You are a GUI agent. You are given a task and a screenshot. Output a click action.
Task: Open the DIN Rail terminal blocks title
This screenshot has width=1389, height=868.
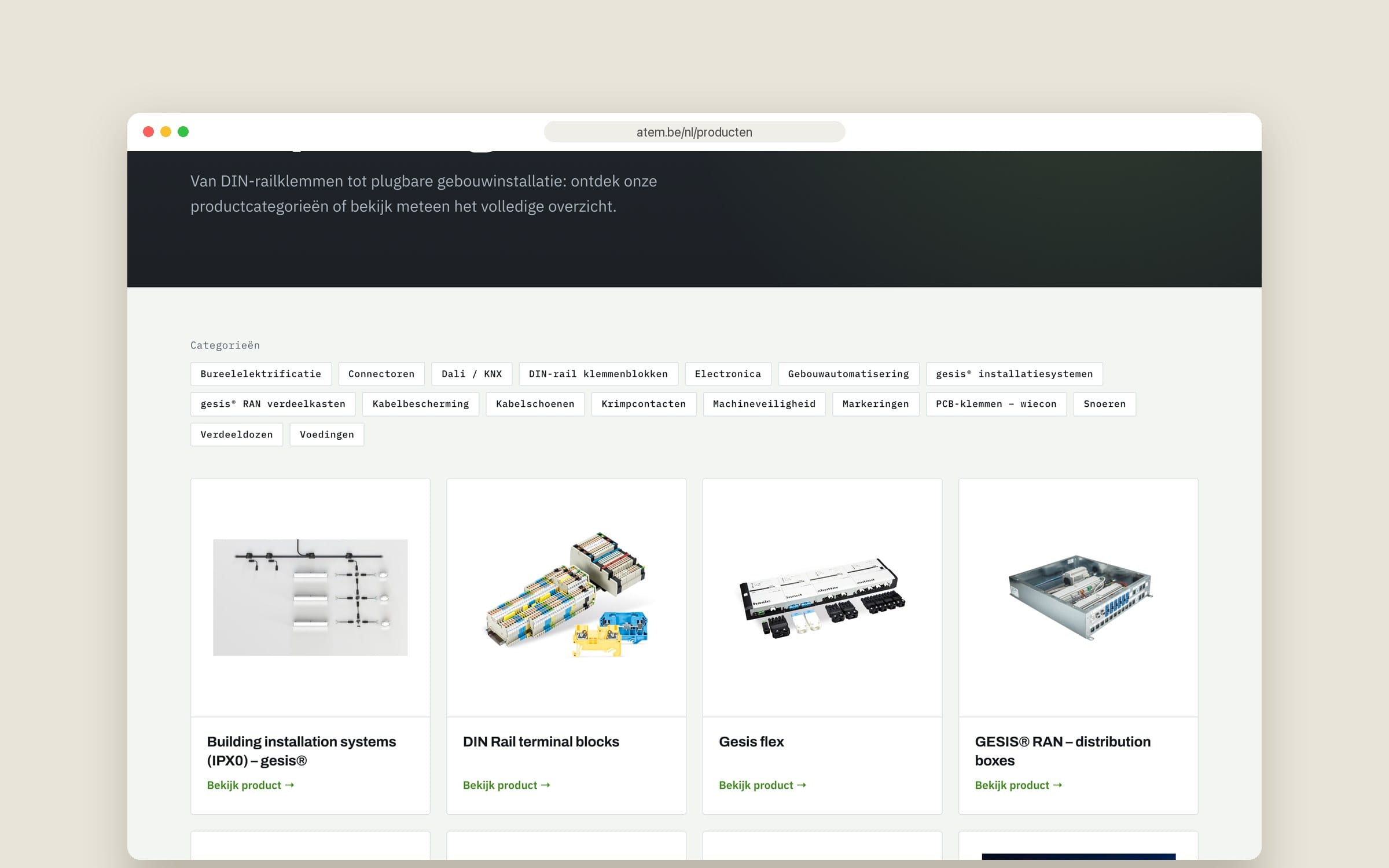pos(541,742)
